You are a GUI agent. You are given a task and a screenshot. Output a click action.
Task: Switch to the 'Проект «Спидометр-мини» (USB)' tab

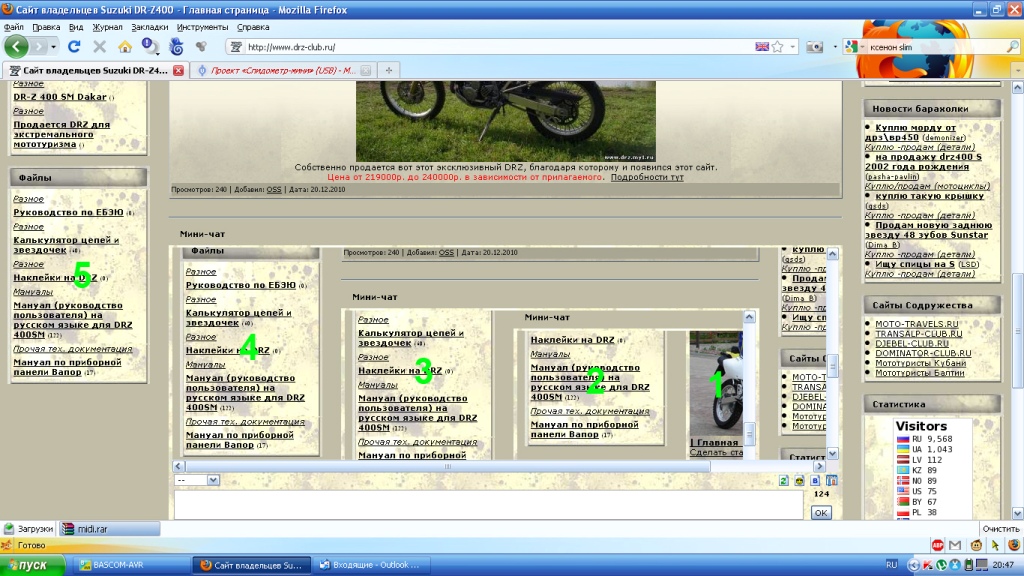tap(283, 71)
